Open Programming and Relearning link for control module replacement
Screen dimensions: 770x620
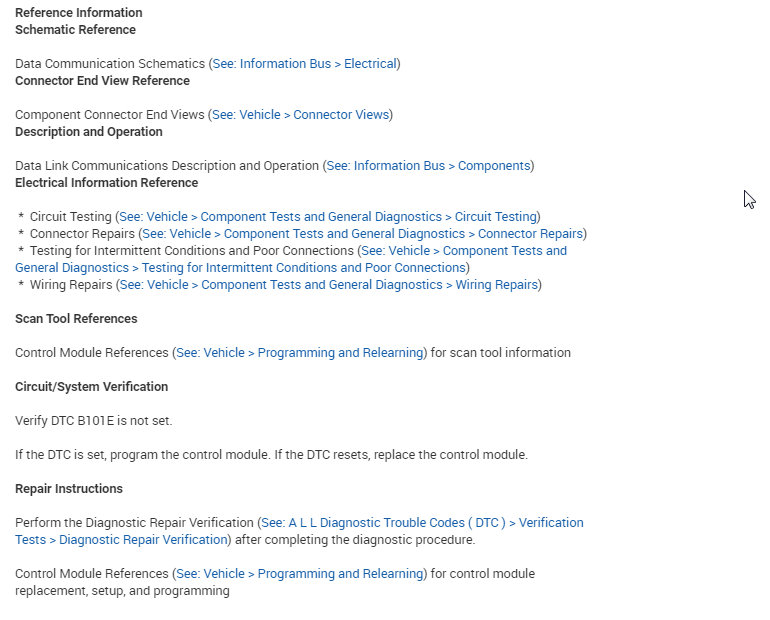click(299, 574)
